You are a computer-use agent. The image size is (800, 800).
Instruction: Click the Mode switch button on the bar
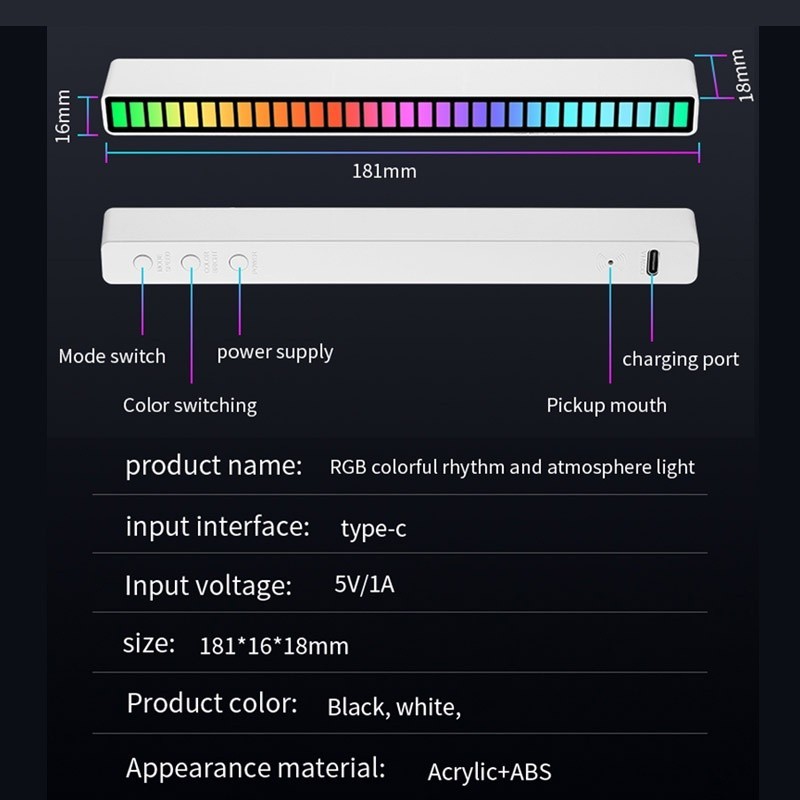[x=142, y=262]
